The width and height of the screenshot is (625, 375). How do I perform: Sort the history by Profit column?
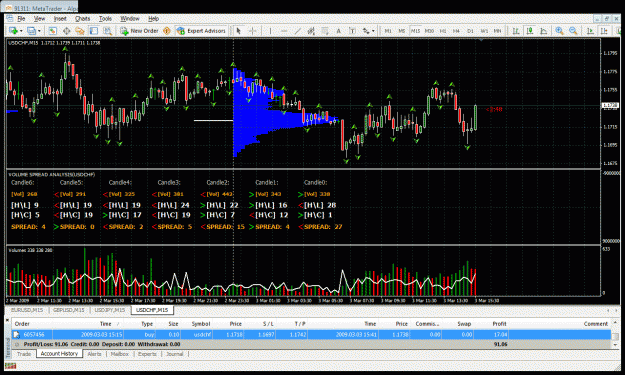tap(499, 324)
